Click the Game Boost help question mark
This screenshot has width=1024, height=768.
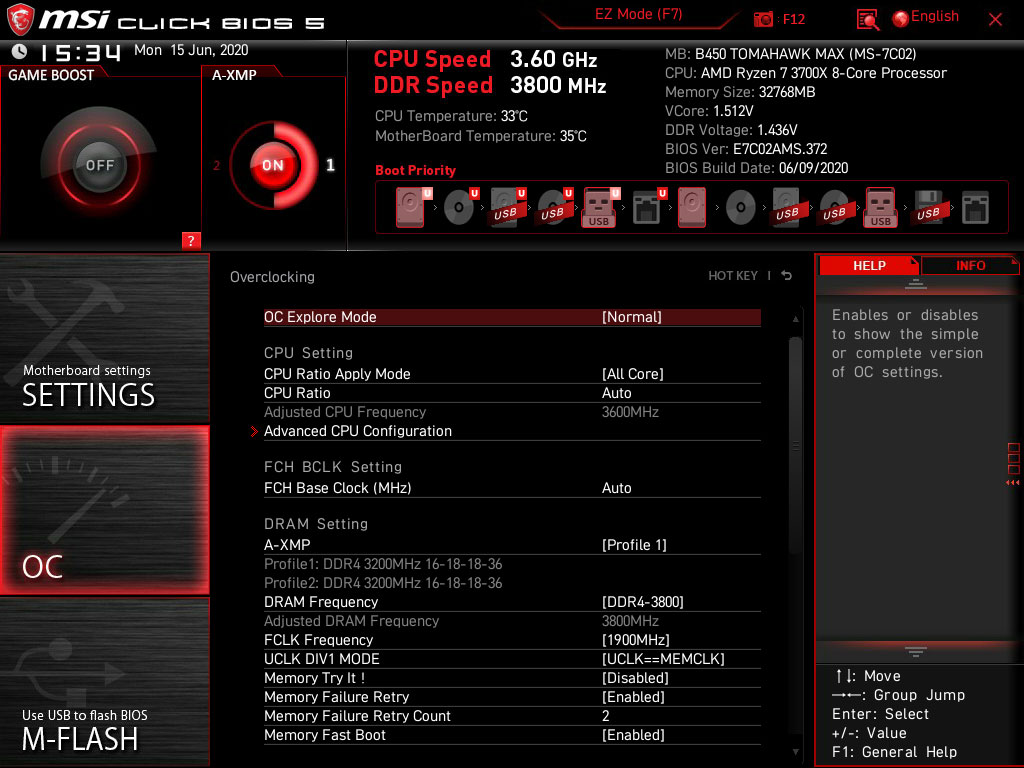(x=190, y=241)
